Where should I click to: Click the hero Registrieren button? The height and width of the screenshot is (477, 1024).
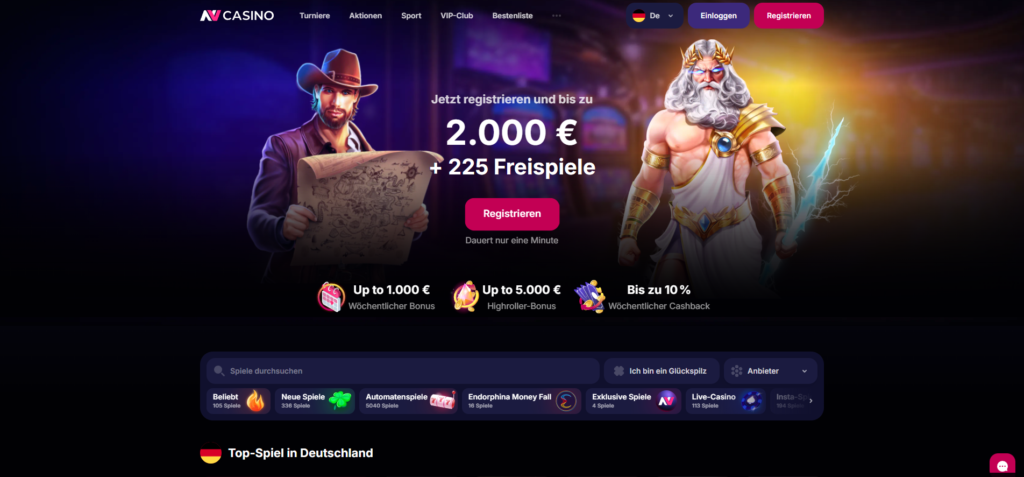[x=512, y=214]
